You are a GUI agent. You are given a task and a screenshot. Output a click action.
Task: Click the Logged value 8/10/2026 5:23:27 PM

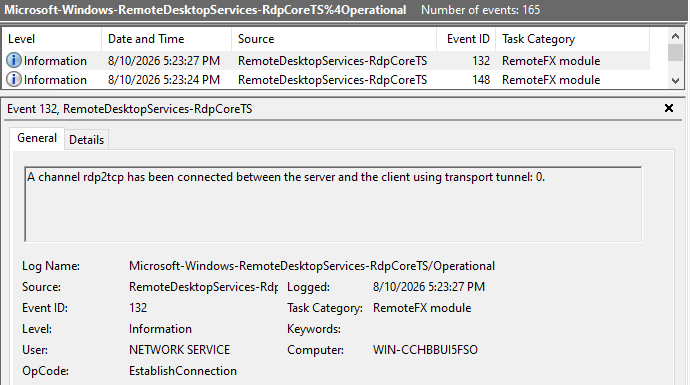tap(429, 287)
